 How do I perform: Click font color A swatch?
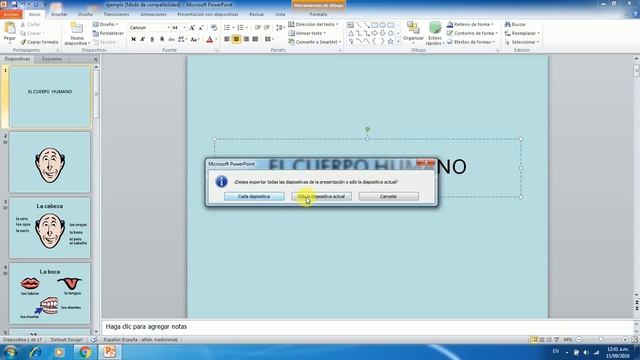pyautogui.click(x=210, y=40)
